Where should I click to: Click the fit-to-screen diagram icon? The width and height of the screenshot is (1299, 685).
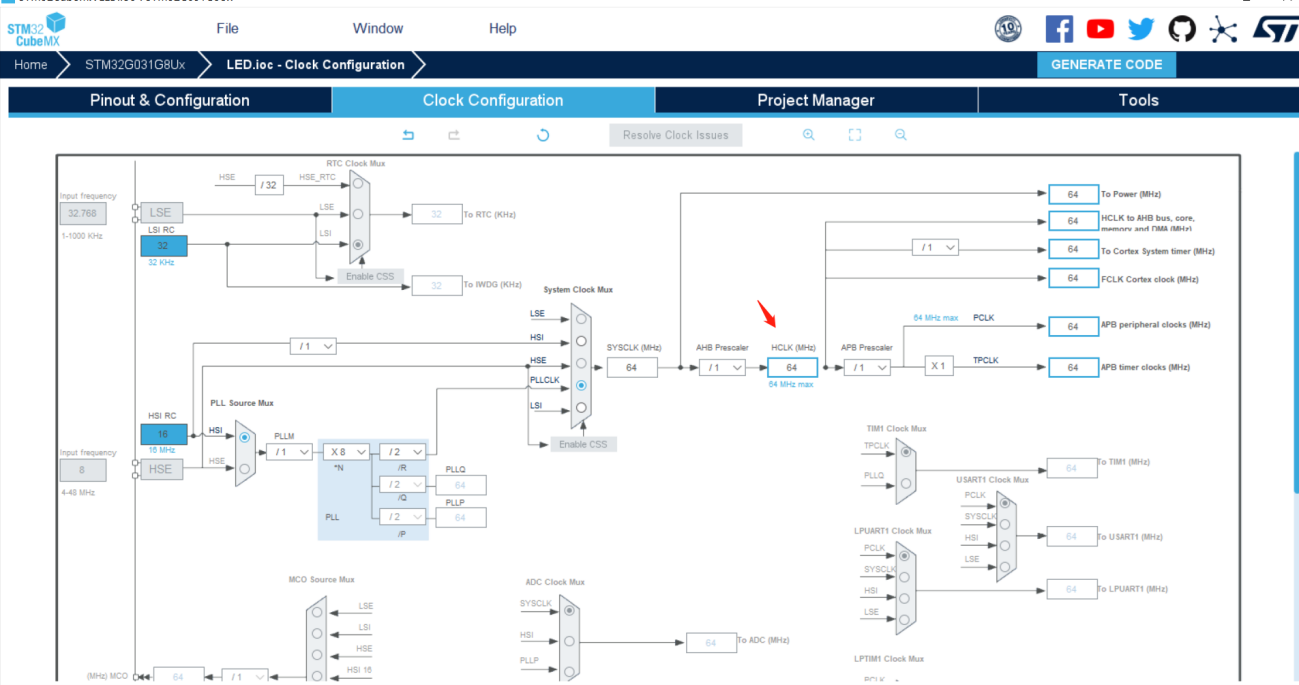coord(855,135)
